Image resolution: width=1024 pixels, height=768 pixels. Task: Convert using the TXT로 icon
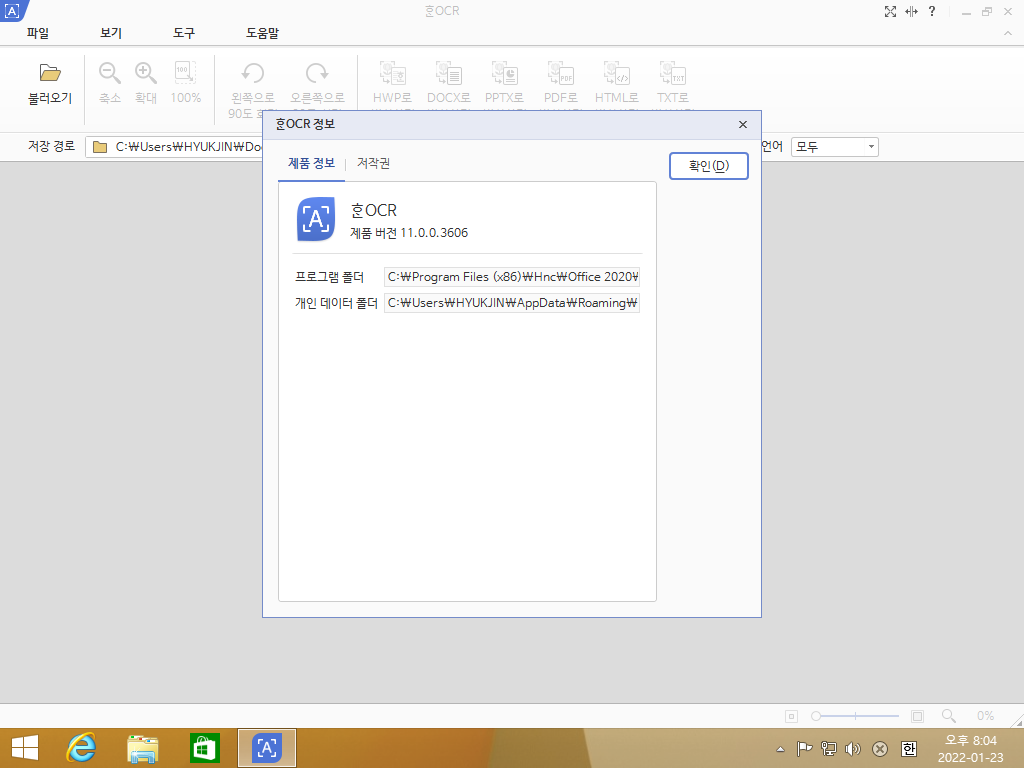pyautogui.click(x=673, y=73)
